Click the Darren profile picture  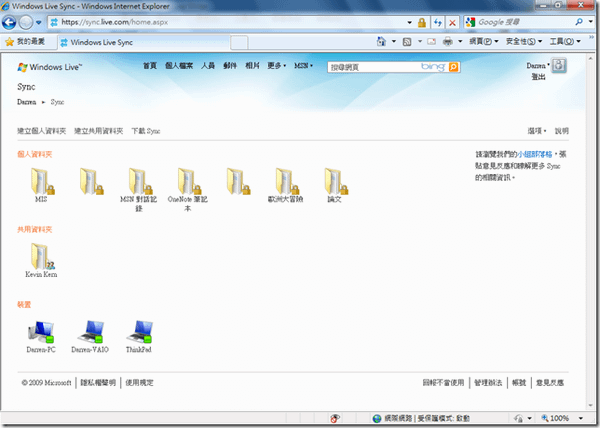point(559,65)
